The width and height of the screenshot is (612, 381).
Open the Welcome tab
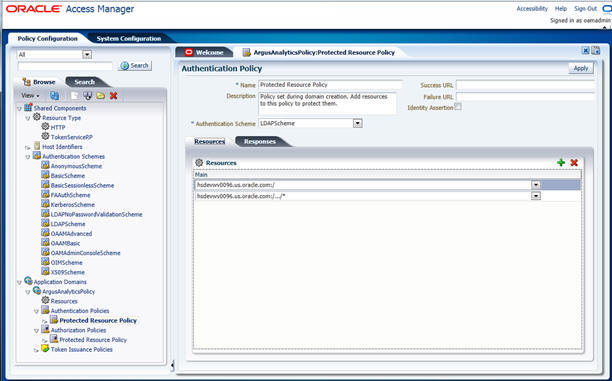(x=205, y=52)
